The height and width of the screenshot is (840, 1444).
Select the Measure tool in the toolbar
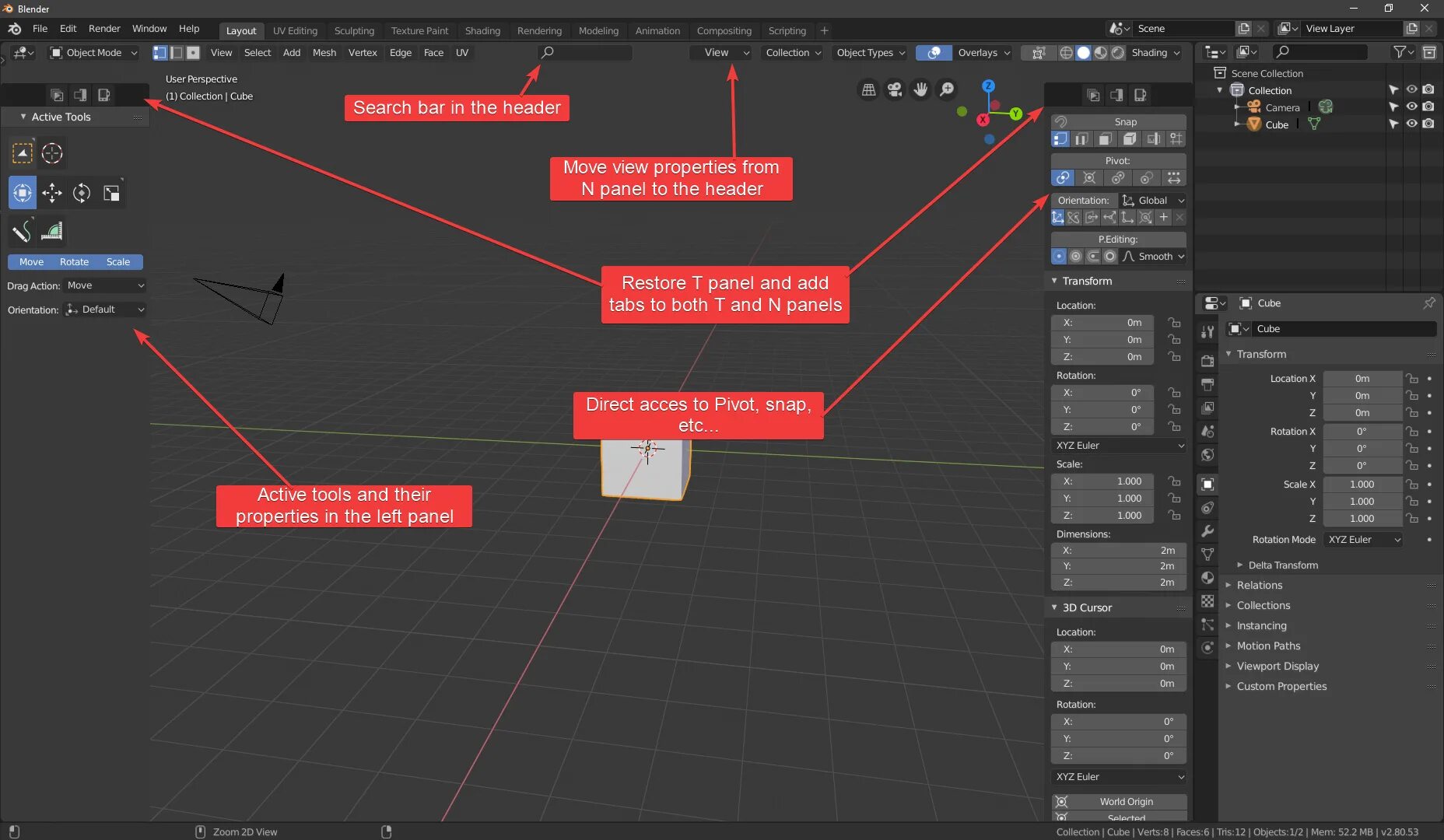(52, 231)
